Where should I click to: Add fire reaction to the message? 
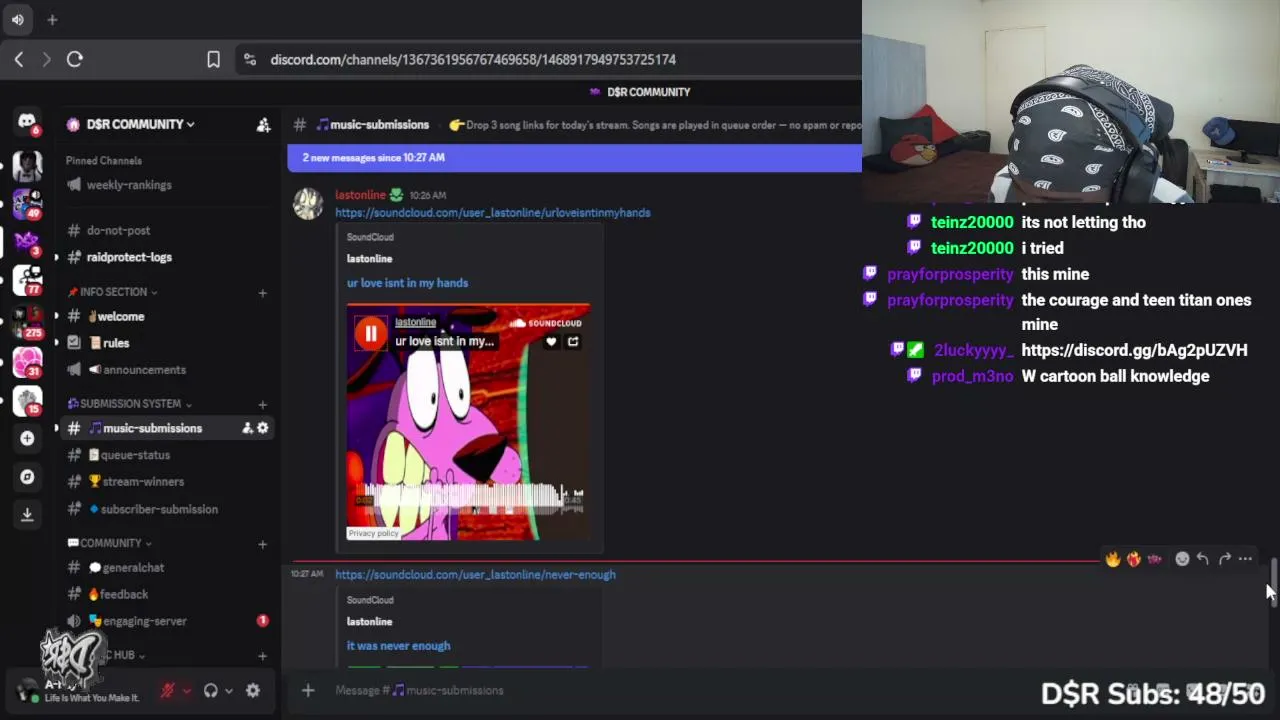click(x=1112, y=559)
